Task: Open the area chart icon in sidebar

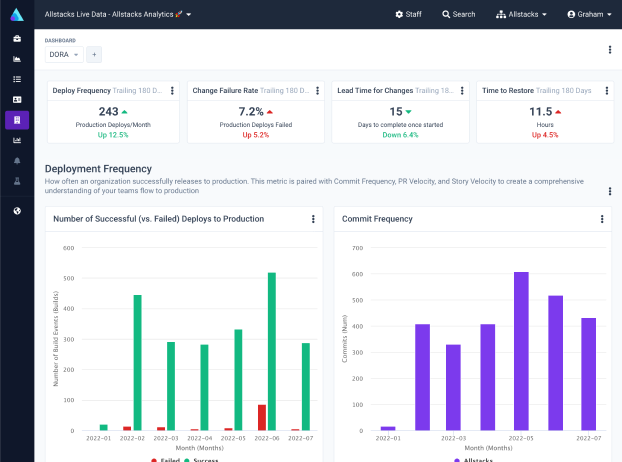Action: [x=17, y=58]
